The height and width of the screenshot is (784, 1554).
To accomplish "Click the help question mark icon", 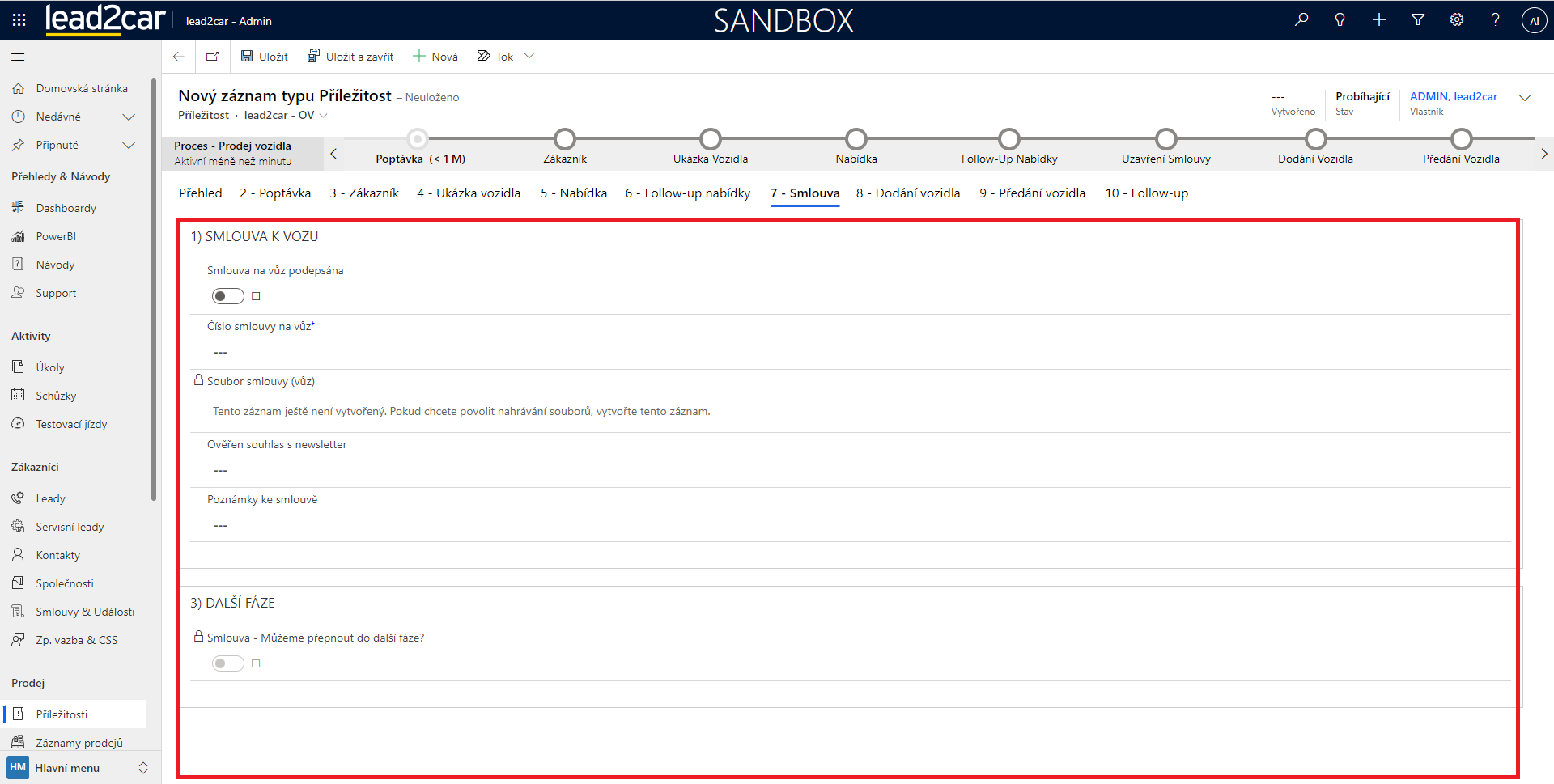I will click(x=1496, y=19).
